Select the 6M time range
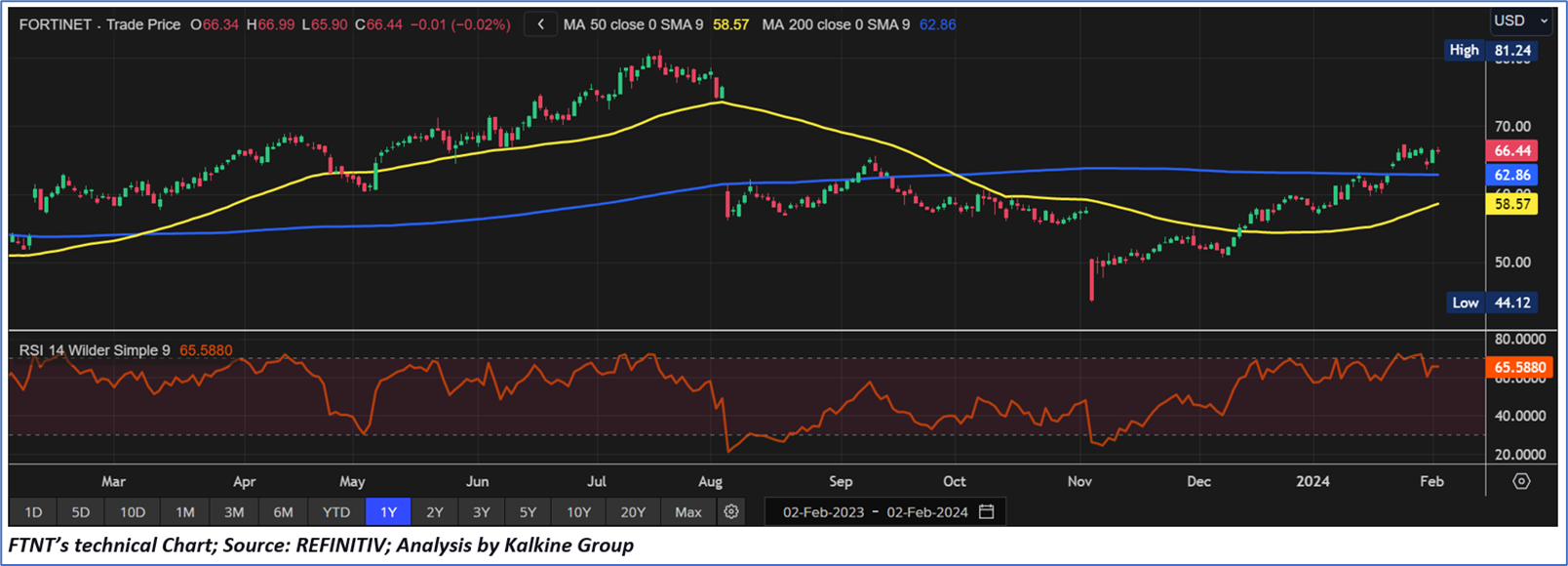 click(283, 511)
